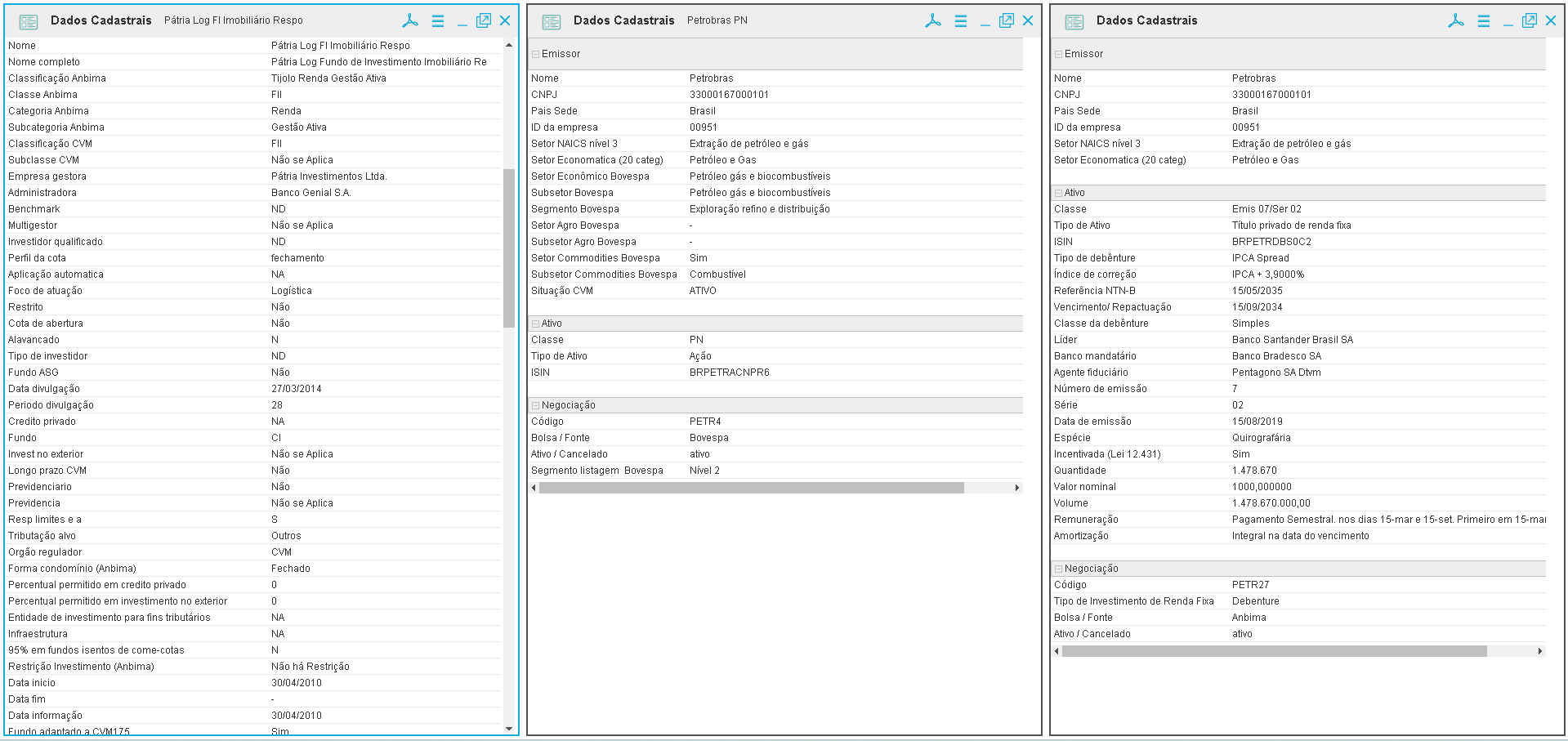Click the 'Tributação alvo' row label
Image resolution: width=1568 pixels, height=741 pixels.
(42, 536)
